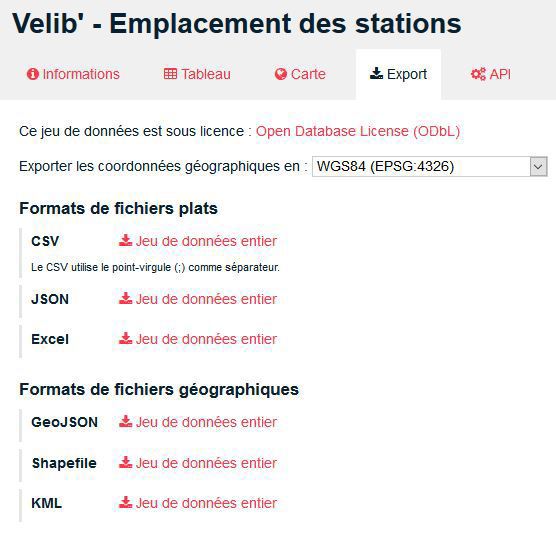
Task: Open the Open Database License (ODbL) link
Action: 358,131
